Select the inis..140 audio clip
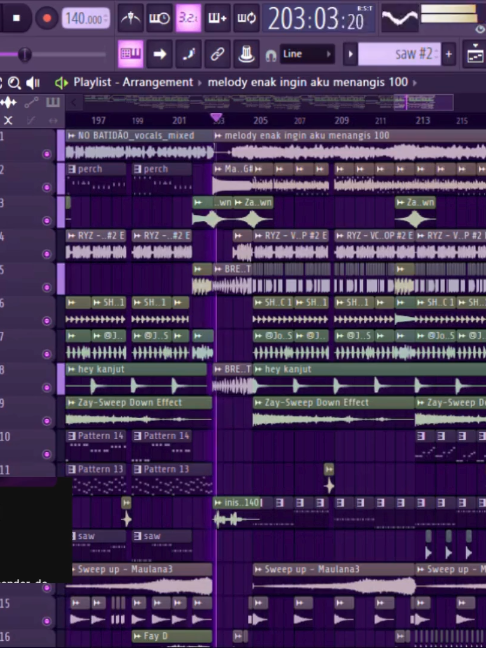The width and height of the screenshot is (486, 648). [237, 512]
